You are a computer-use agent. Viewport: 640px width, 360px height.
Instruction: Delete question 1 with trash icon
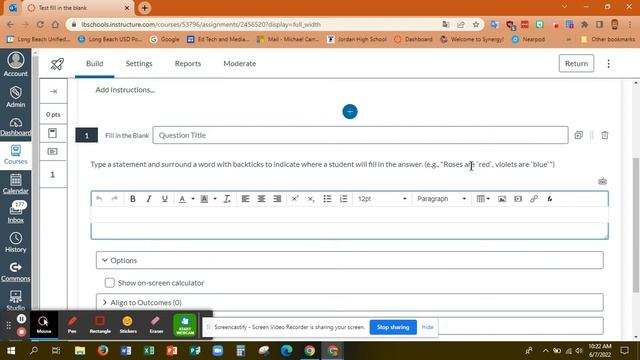[605, 135]
